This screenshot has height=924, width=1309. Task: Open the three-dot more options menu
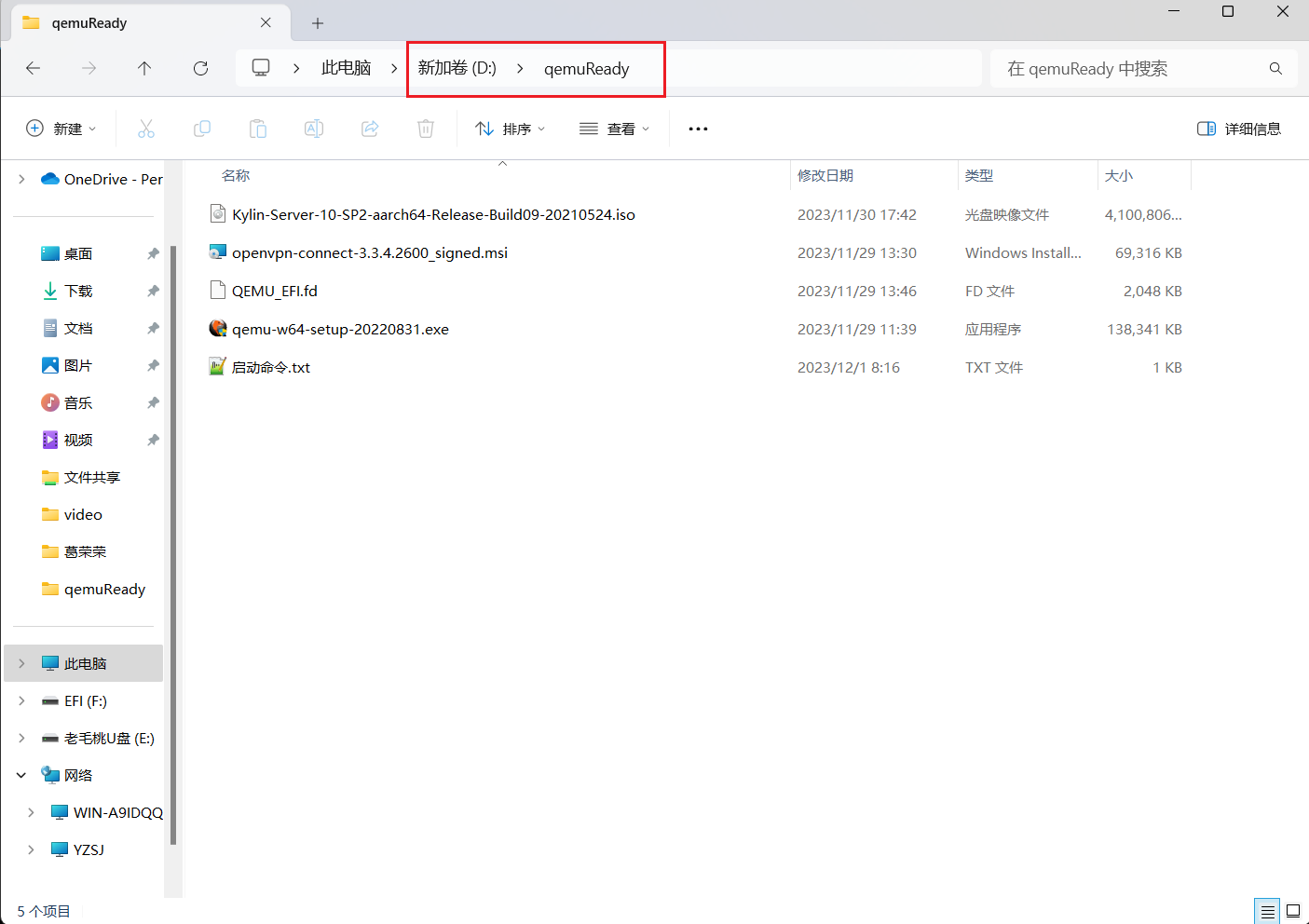pos(698,129)
